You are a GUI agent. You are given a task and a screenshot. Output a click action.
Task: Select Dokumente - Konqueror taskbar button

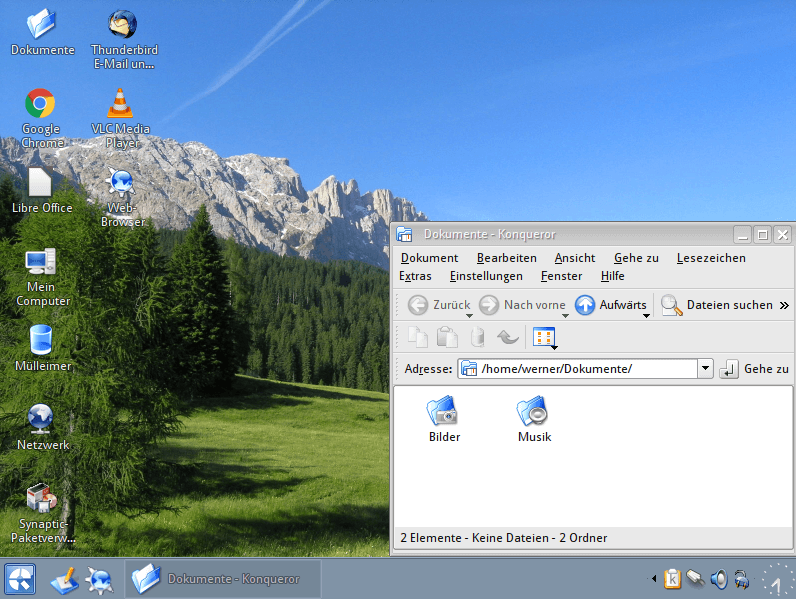(x=223, y=579)
